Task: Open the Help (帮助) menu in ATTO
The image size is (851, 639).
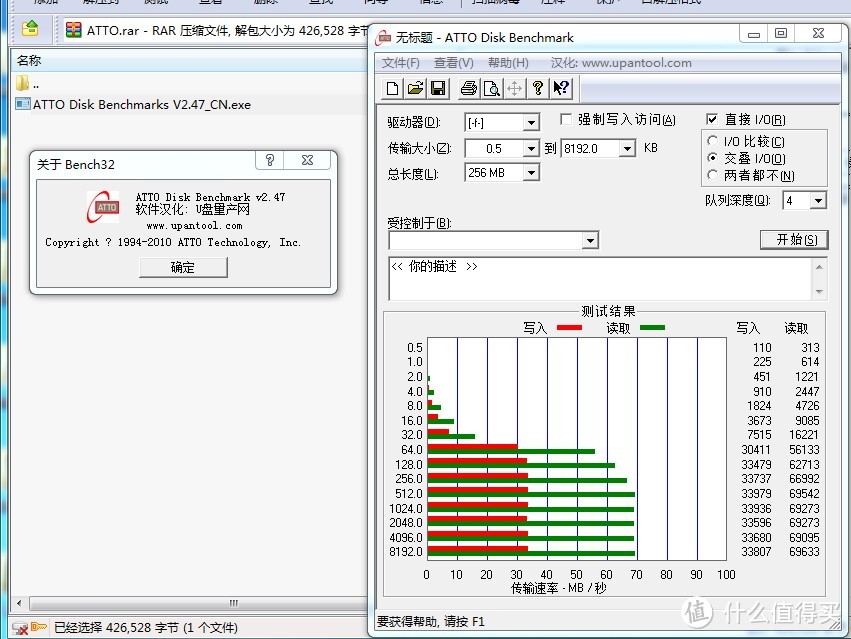Action: (508, 62)
